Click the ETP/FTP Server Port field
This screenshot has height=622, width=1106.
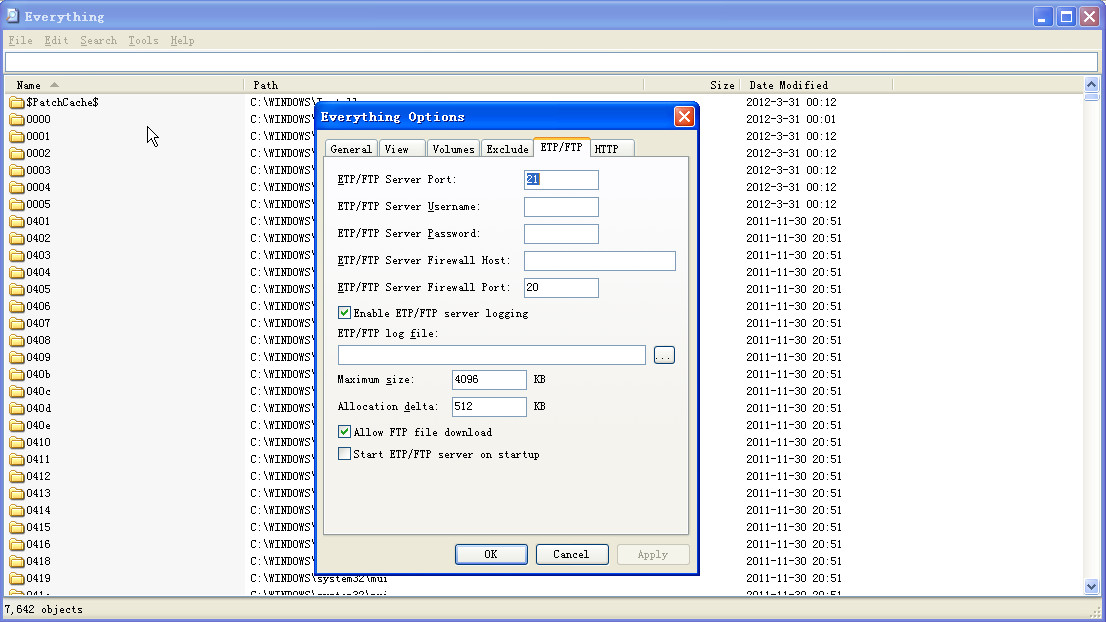coord(561,180)
